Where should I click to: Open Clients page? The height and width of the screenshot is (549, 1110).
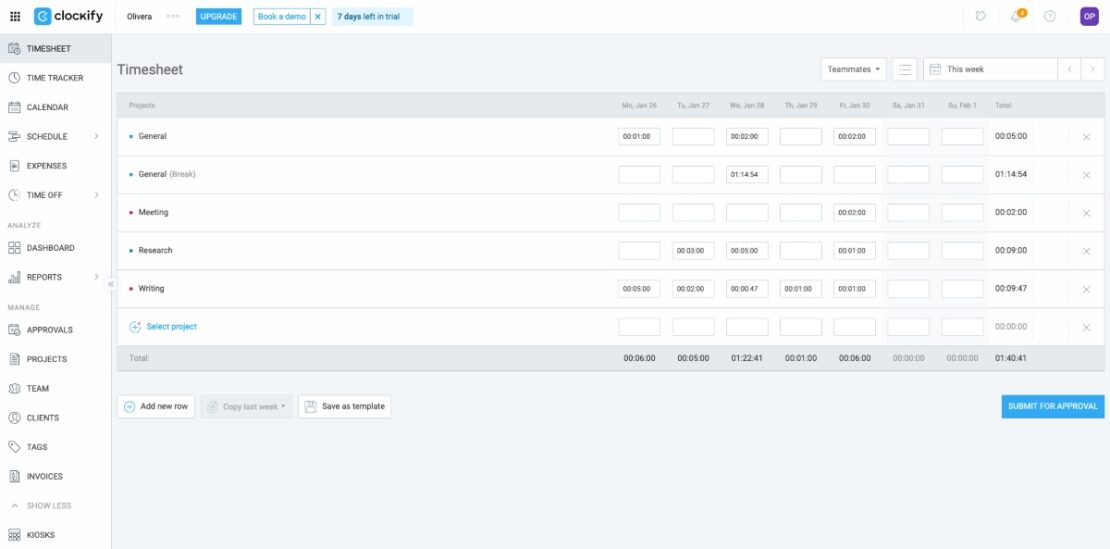coord(55,417)
